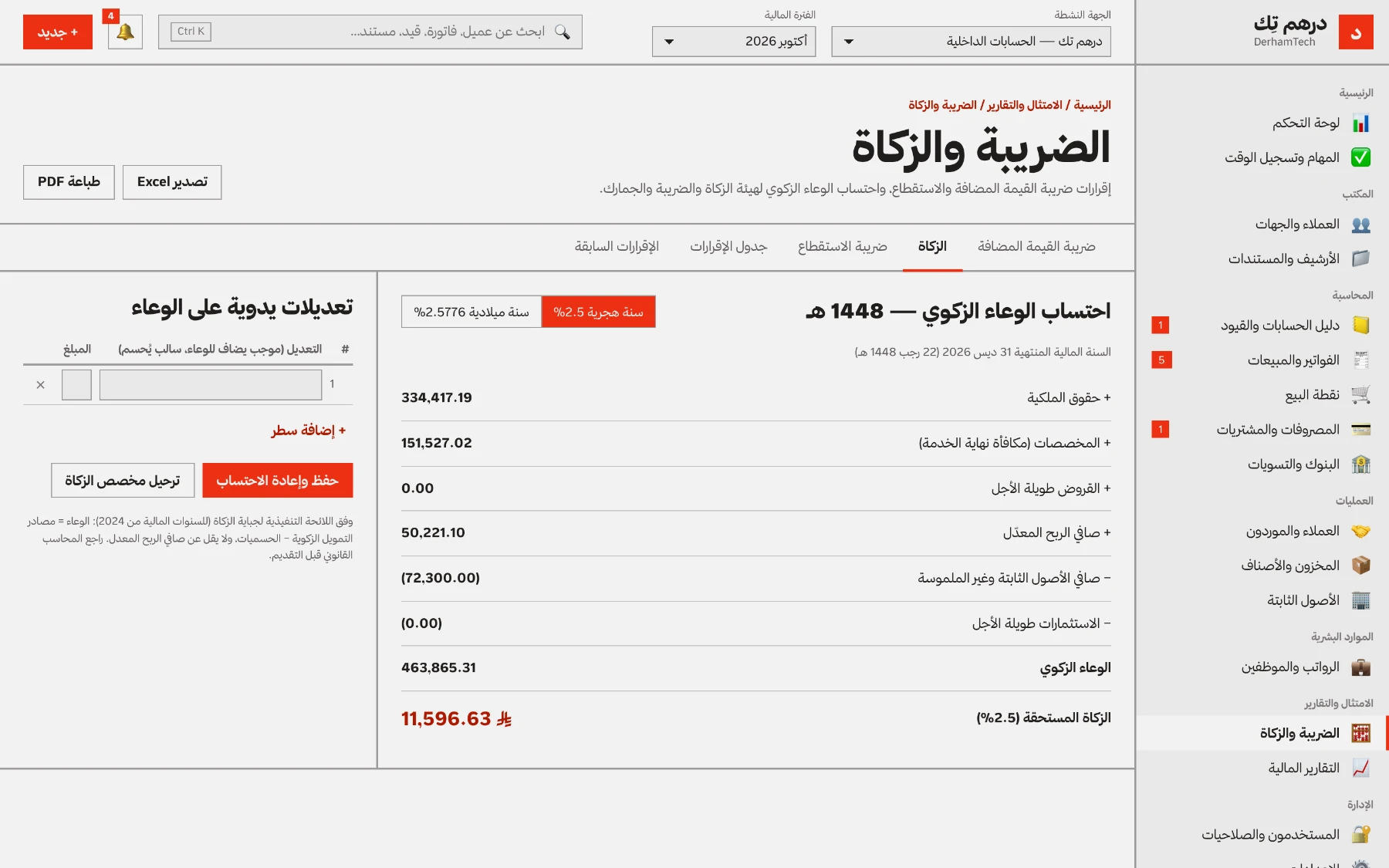Open the point of sale cart icon

[x=1360, y=395]
